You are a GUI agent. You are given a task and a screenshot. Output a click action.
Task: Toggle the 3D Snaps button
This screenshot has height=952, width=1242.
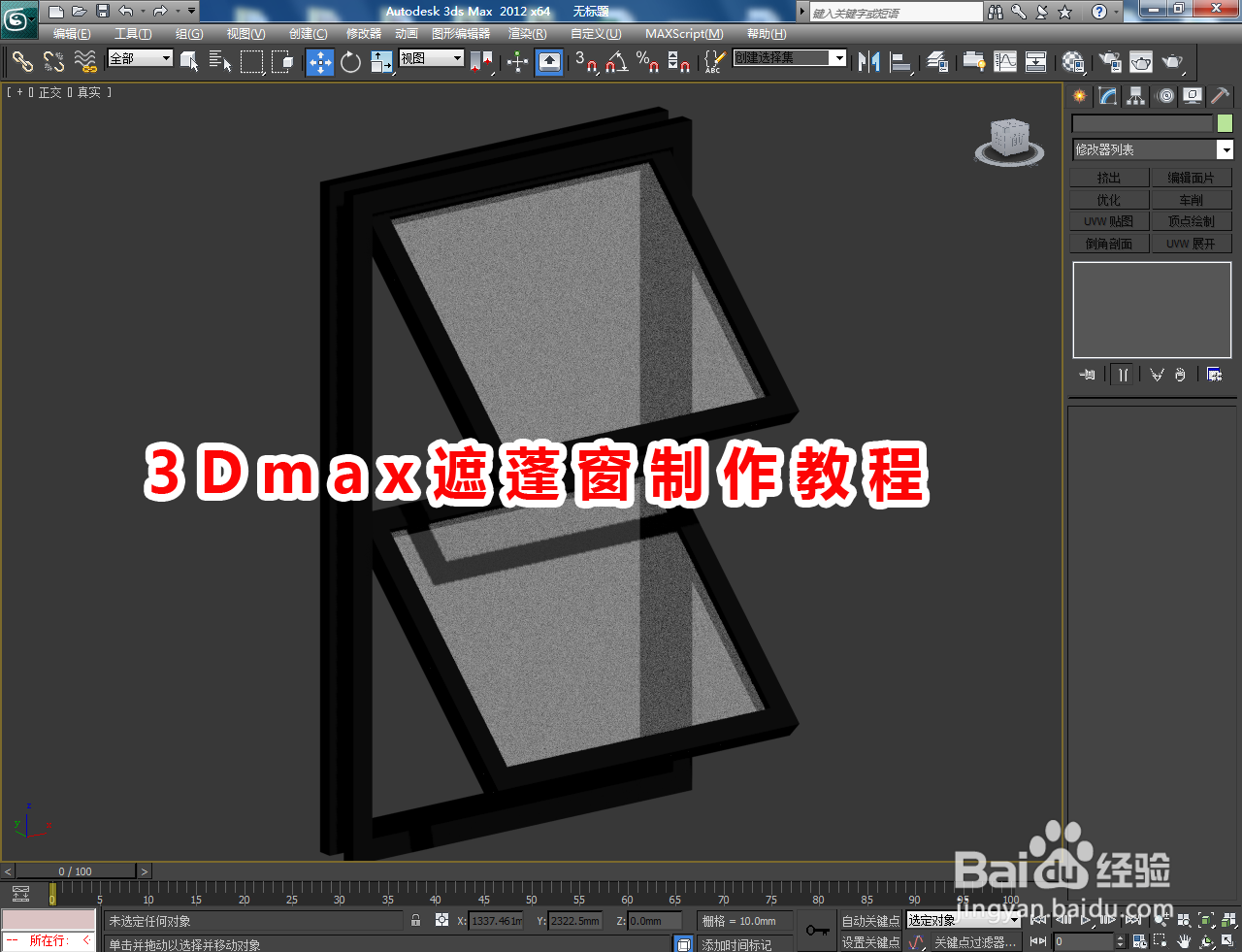[585, 61]
